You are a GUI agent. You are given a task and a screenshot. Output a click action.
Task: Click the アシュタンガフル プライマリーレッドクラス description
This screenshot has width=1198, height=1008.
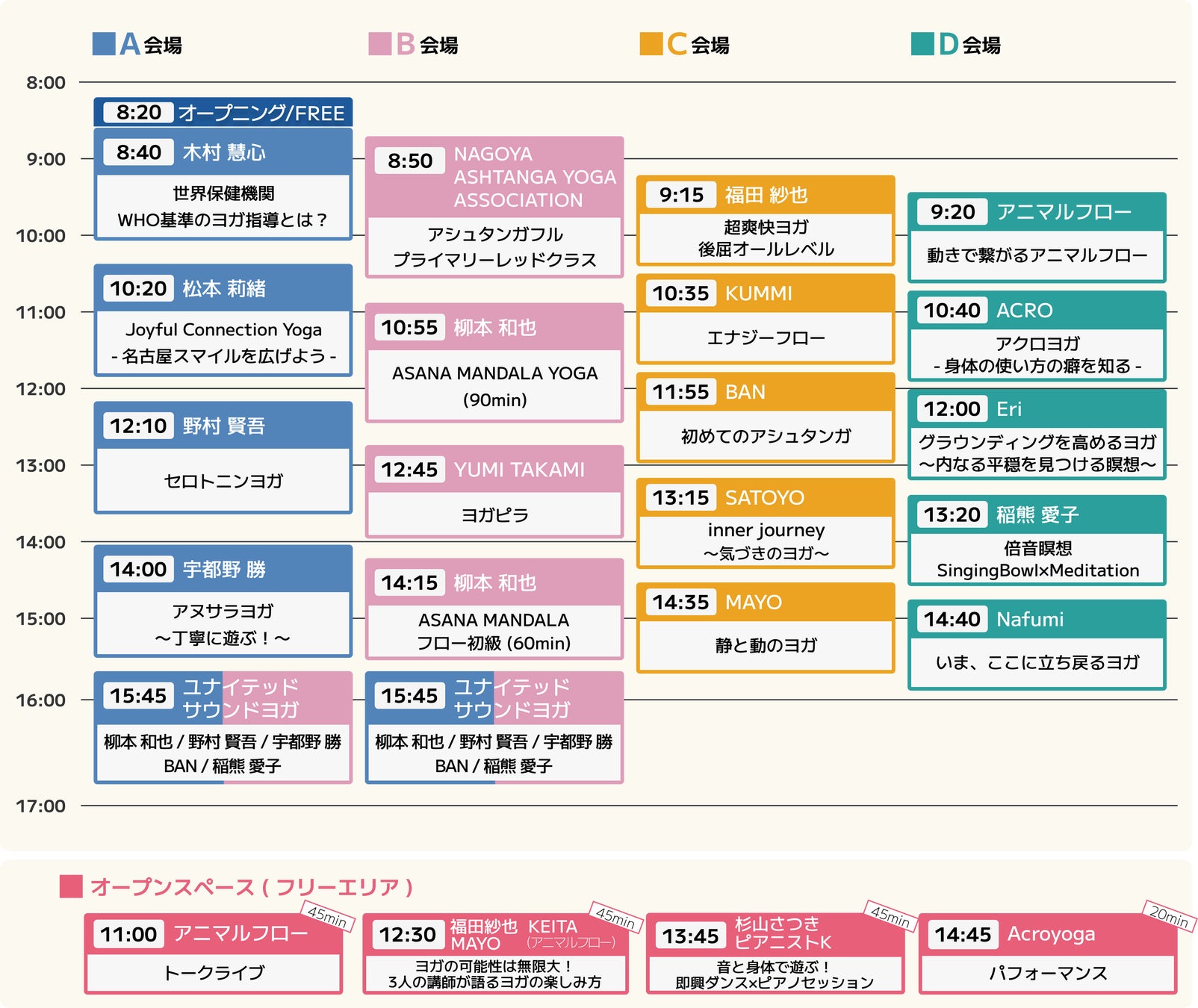click(x=494, y=247)
